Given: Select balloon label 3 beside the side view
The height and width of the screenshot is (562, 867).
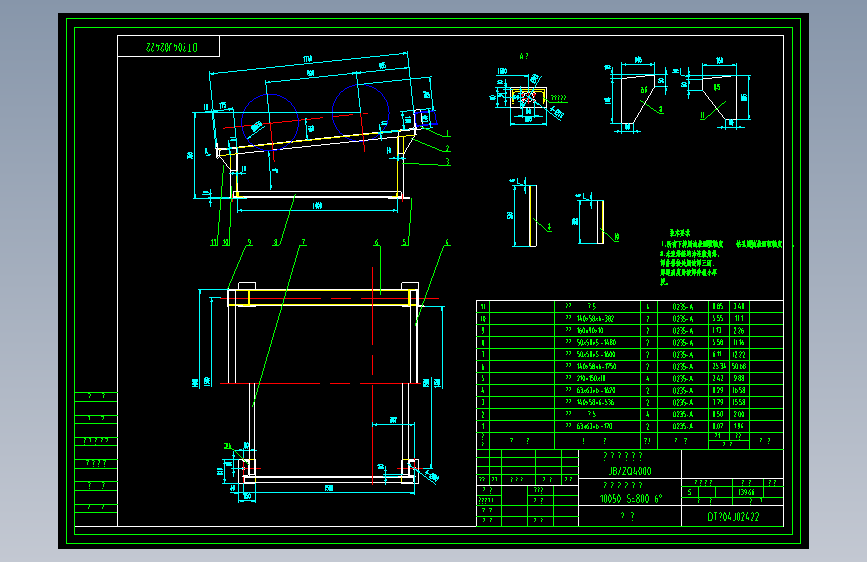Looking at the screenshot, I should click(447, 162).
